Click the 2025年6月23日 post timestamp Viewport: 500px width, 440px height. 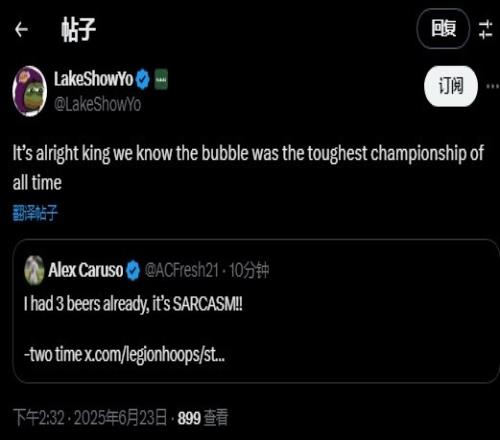coord(120,418)
